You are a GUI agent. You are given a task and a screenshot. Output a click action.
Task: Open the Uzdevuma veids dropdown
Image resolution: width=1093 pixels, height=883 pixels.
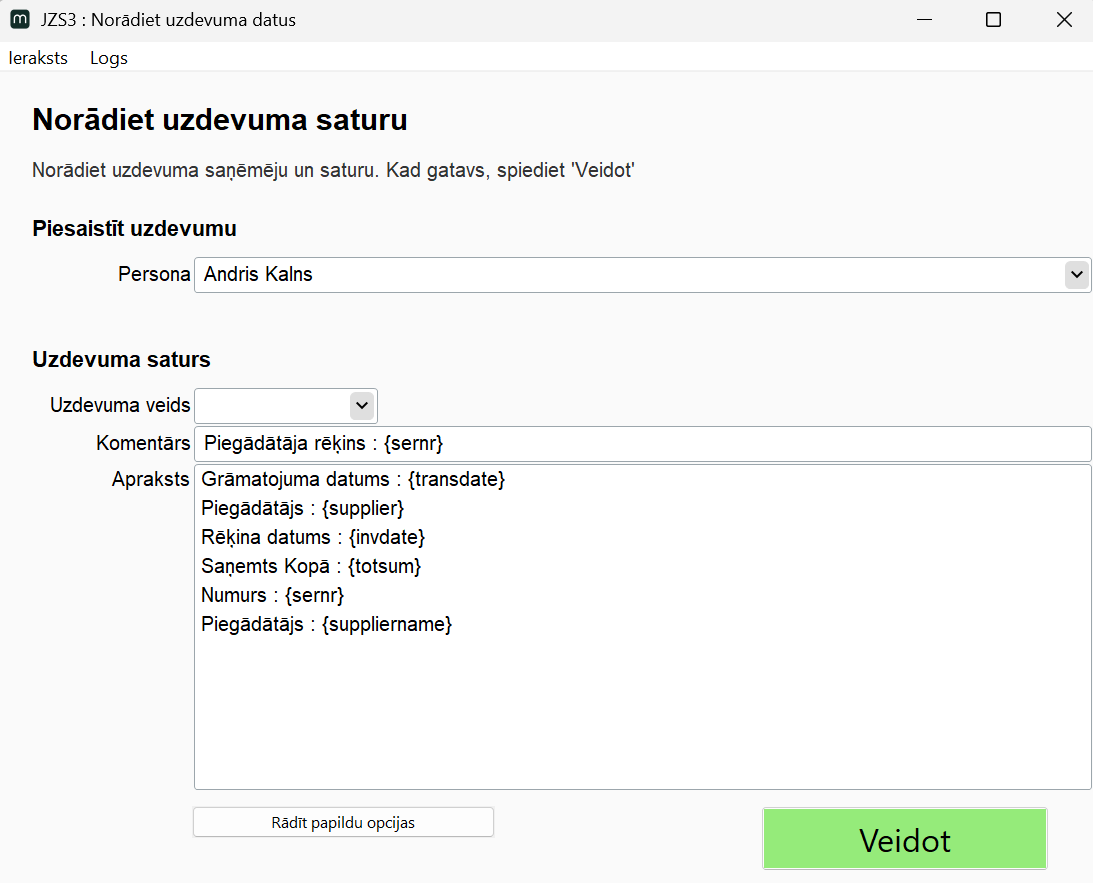286,405
